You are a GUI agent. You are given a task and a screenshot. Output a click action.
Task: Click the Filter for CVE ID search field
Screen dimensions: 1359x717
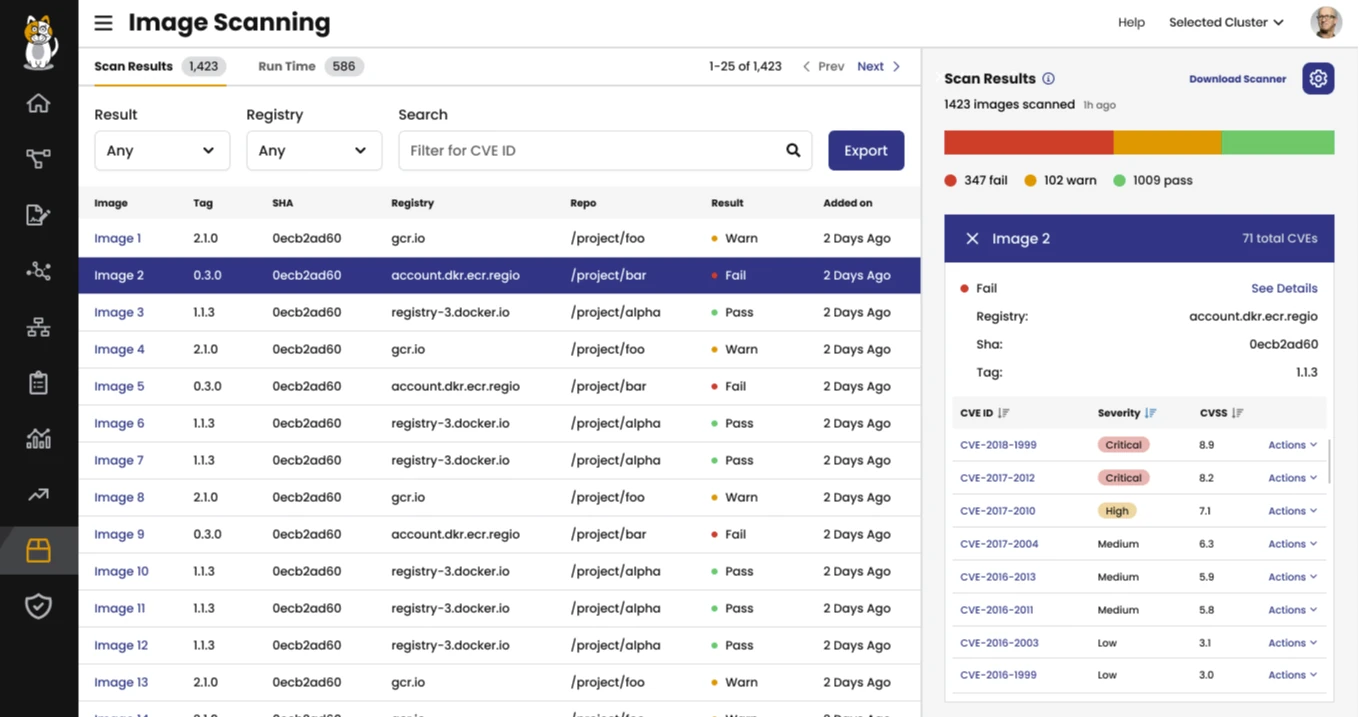pyautogui.click(x=590, y=151)
